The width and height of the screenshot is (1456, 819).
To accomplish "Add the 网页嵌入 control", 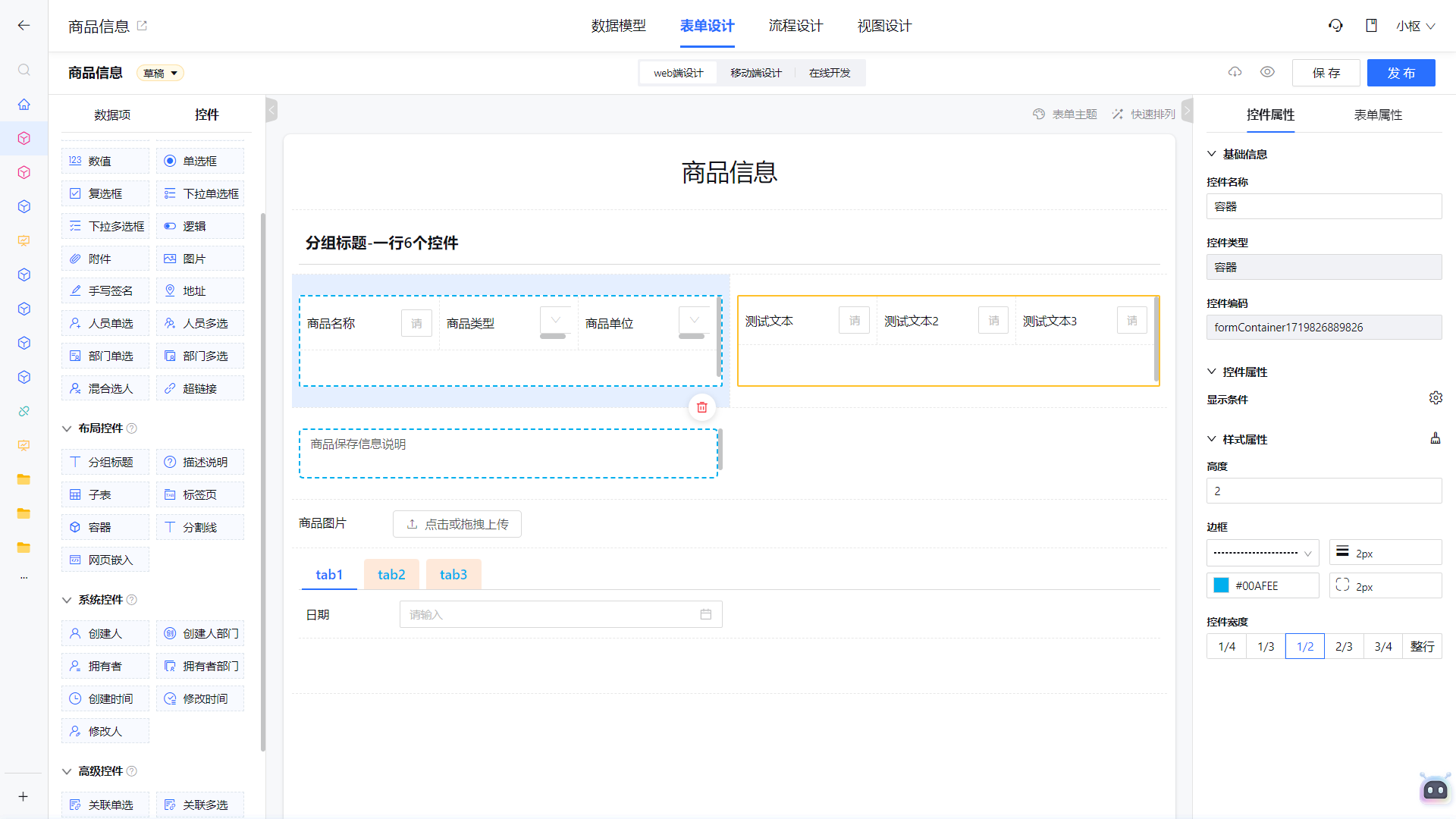I will [105, 560].
